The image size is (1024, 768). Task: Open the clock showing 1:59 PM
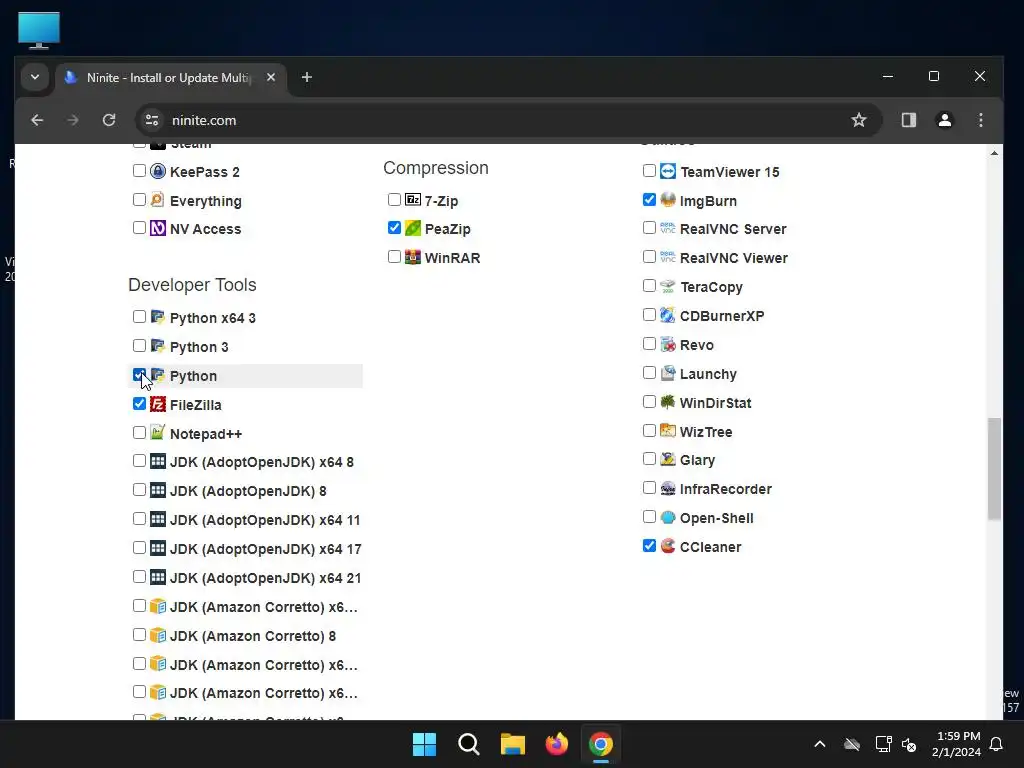(957, 744)
